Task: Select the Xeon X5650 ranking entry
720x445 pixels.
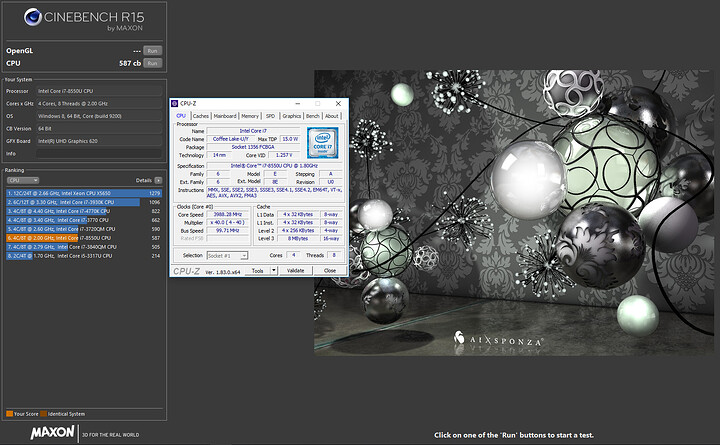Action: coord(84,193)
